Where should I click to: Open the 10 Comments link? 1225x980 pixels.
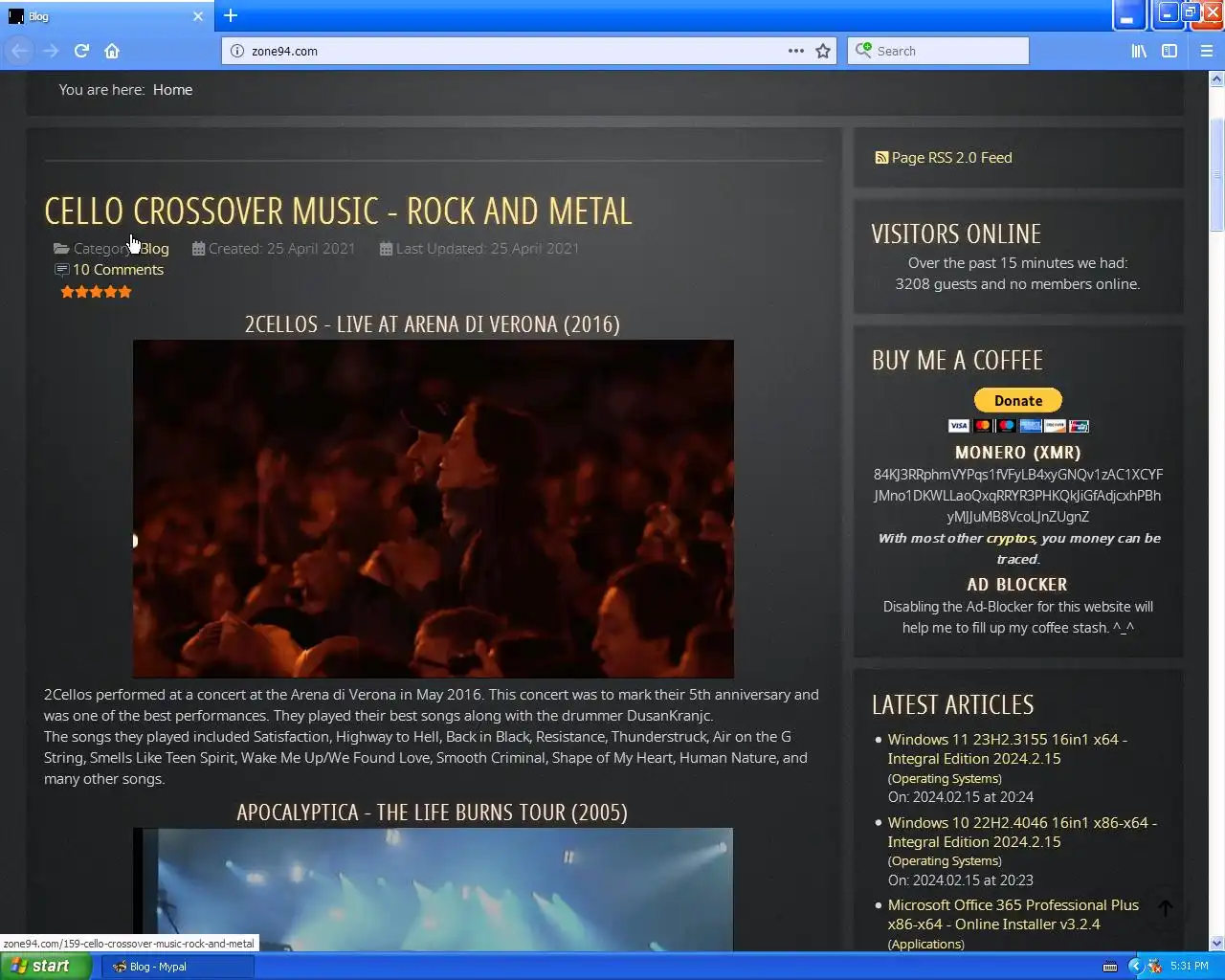click(x=118, y=270)
